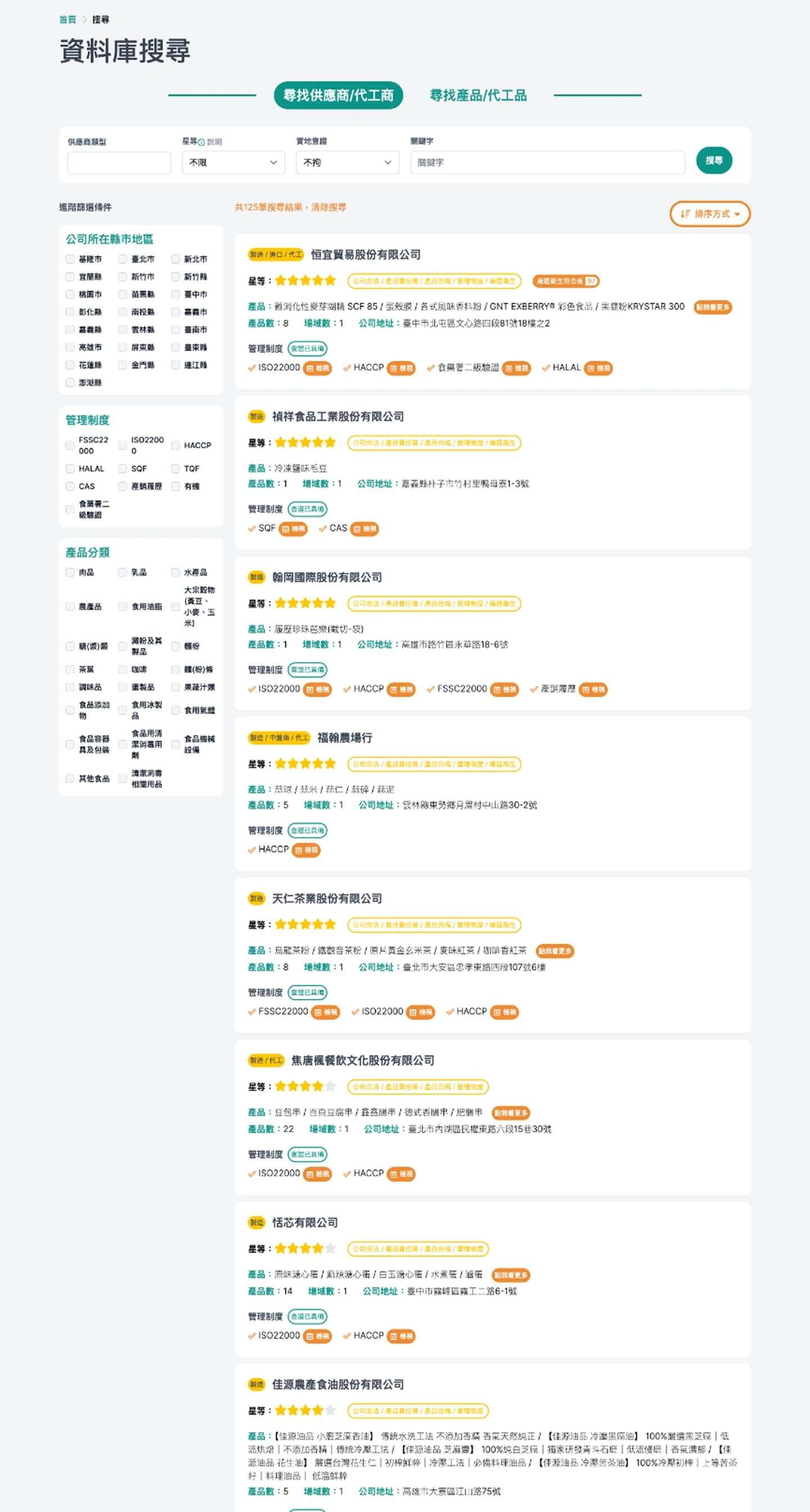Image resolution: width=810 pixels, height=1512 pixels.
Task: Show more products for 焦唐楓餐飲文化股份有限公司
Action: pyautogui.click(x=511, y=1113)
